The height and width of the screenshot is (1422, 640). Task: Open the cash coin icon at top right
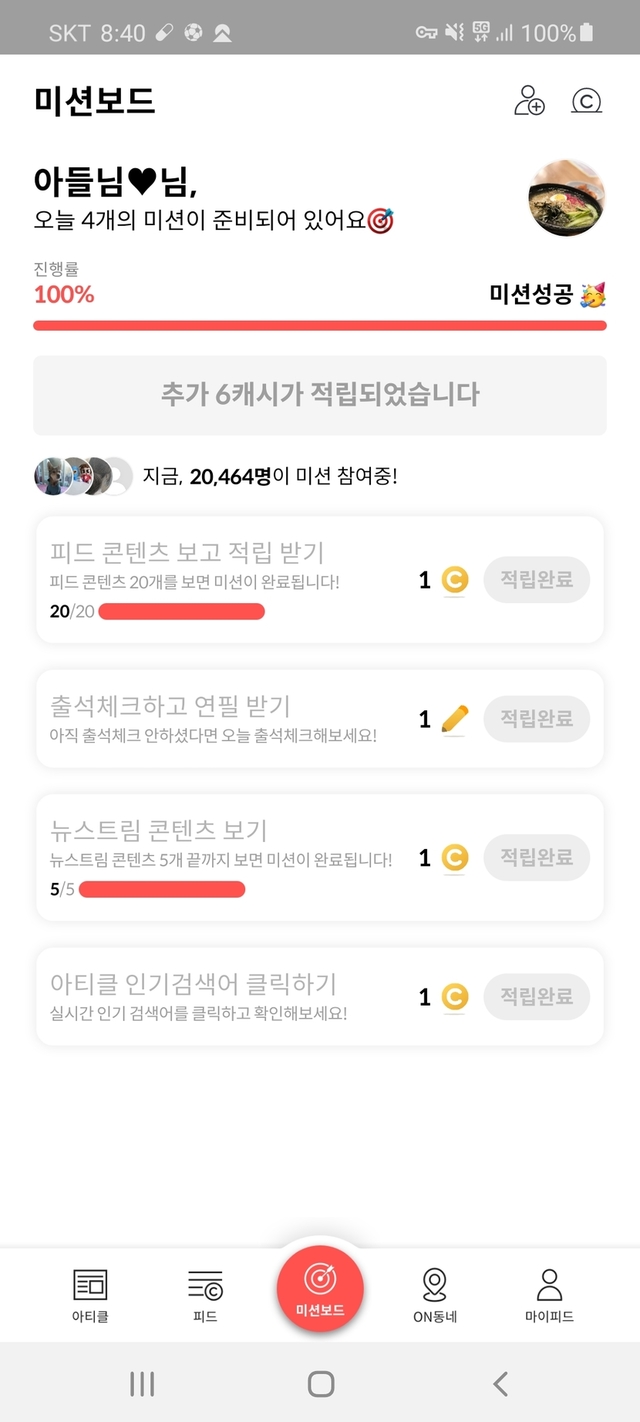pyautogui.click(x=587, y=101)
